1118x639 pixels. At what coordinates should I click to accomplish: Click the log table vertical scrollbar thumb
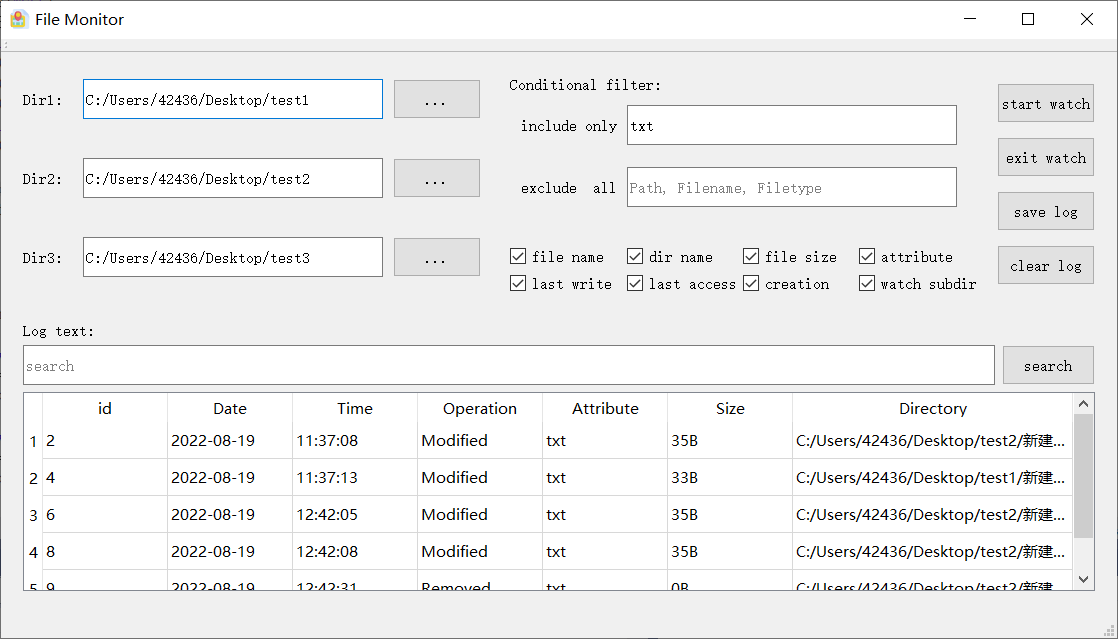(1084, 476)
